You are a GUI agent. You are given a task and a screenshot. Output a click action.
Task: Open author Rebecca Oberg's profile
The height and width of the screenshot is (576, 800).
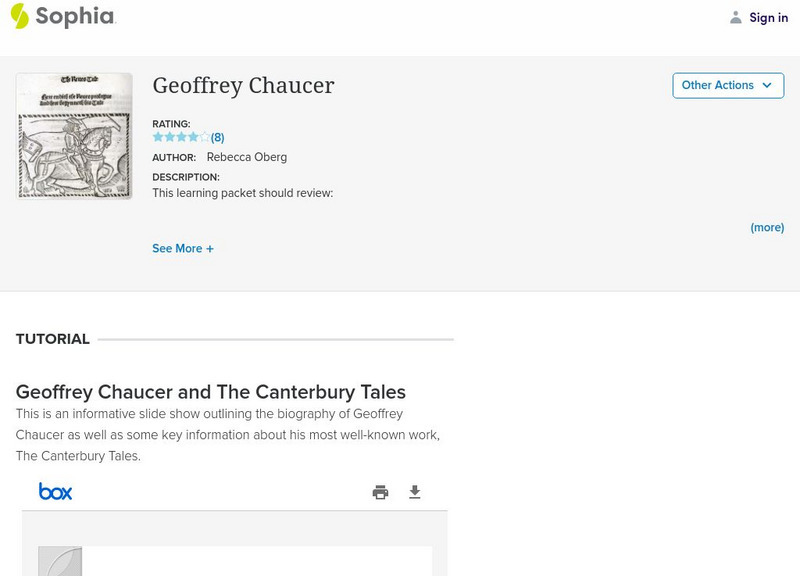(245, 157)
